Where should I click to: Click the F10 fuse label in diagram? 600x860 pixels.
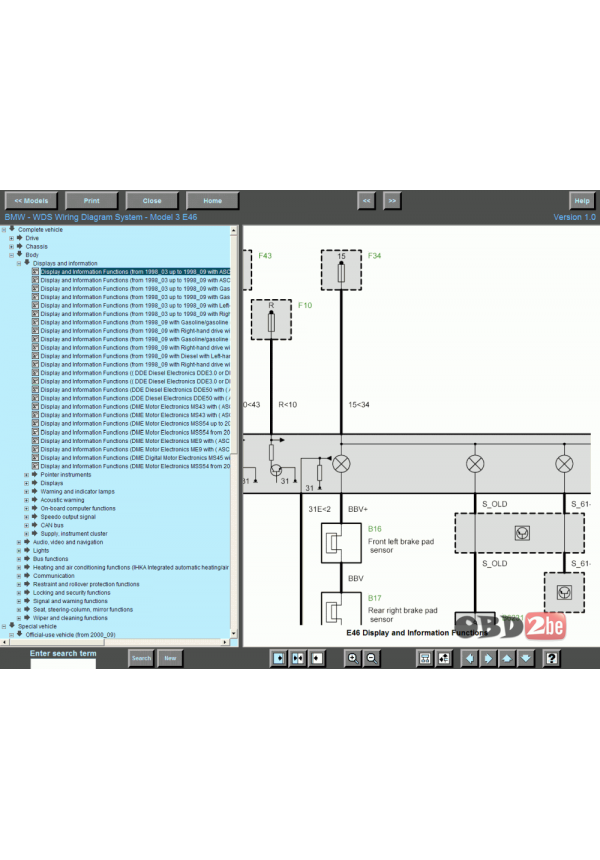pyautogui.click(x=305, y=305)
